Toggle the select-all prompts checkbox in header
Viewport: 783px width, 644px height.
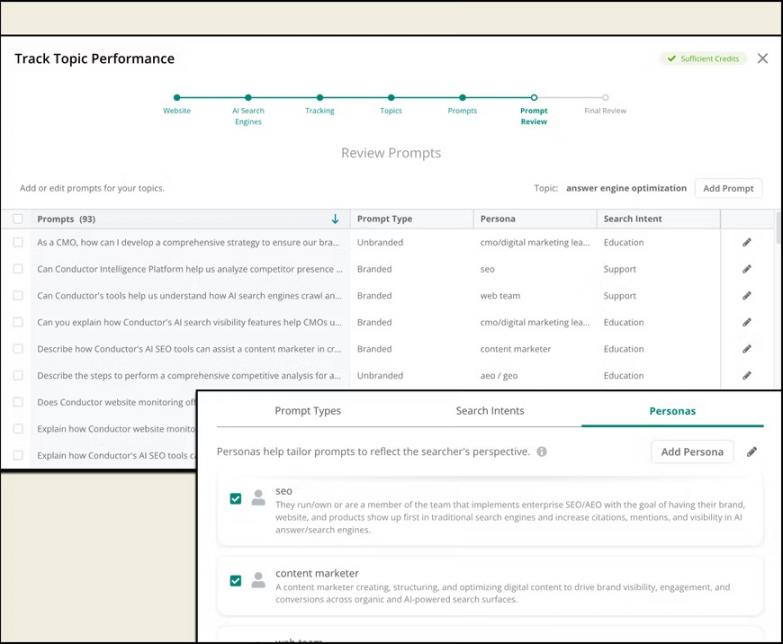click(18, 219)
